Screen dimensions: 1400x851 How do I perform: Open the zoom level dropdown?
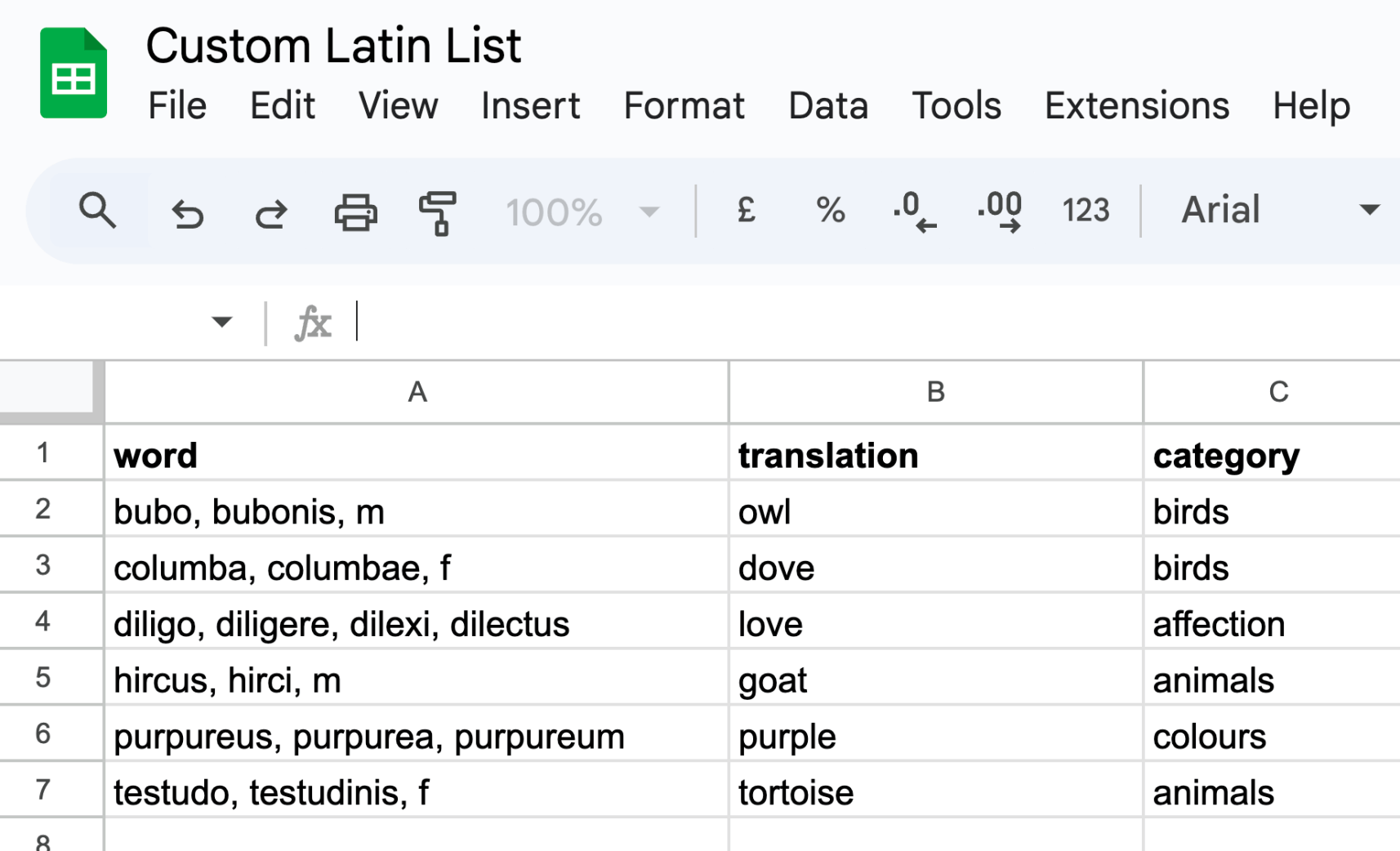click(x=582, y=212)
